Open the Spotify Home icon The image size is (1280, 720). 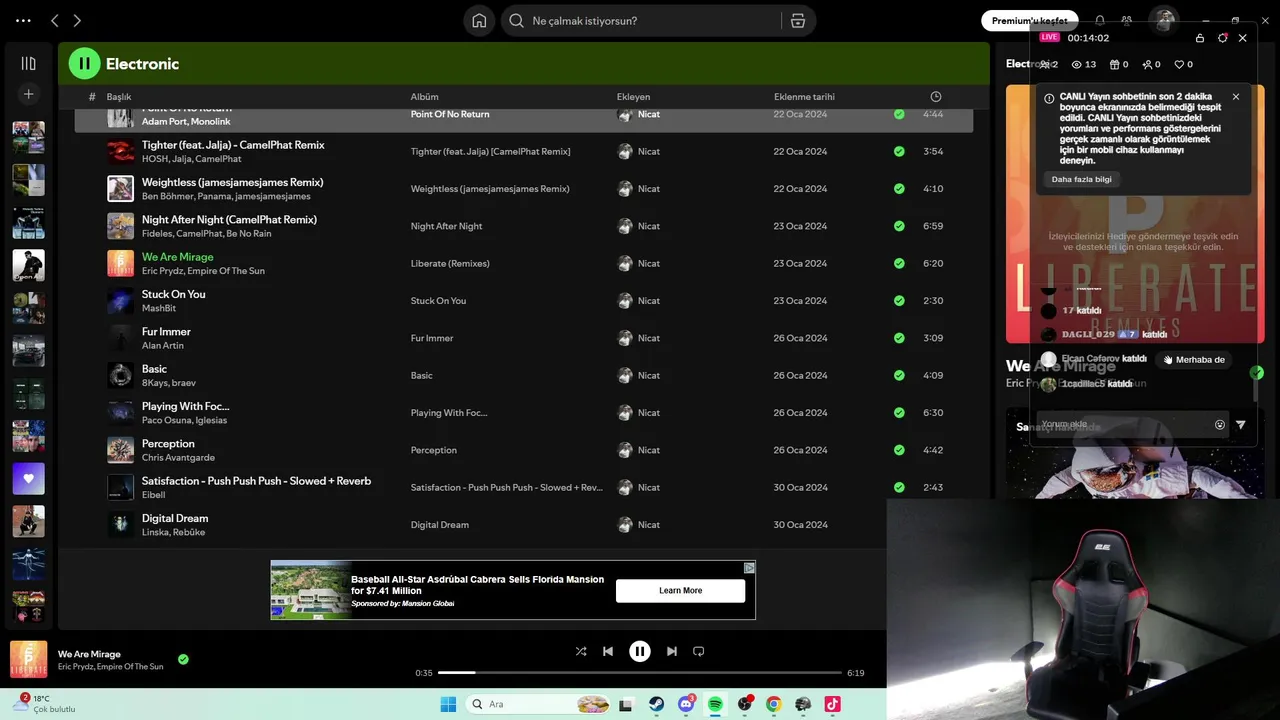point(479,21)
